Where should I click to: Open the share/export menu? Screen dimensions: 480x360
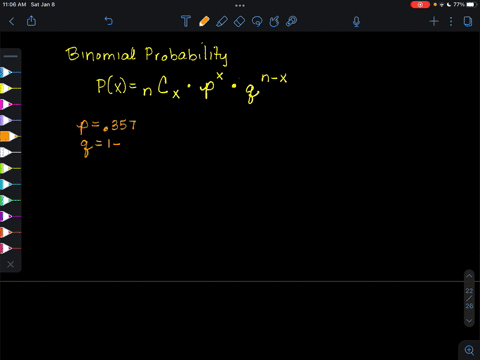pos(31,21)
